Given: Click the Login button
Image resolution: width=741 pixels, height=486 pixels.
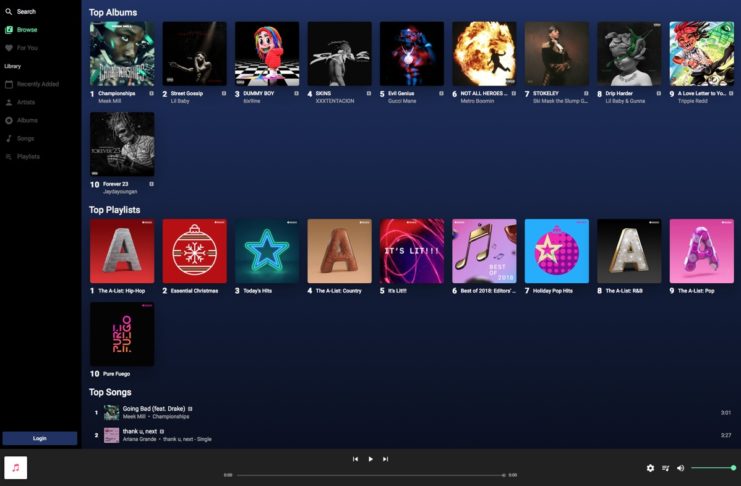Looking at the screenshot, I should click(x=40, y=438).
